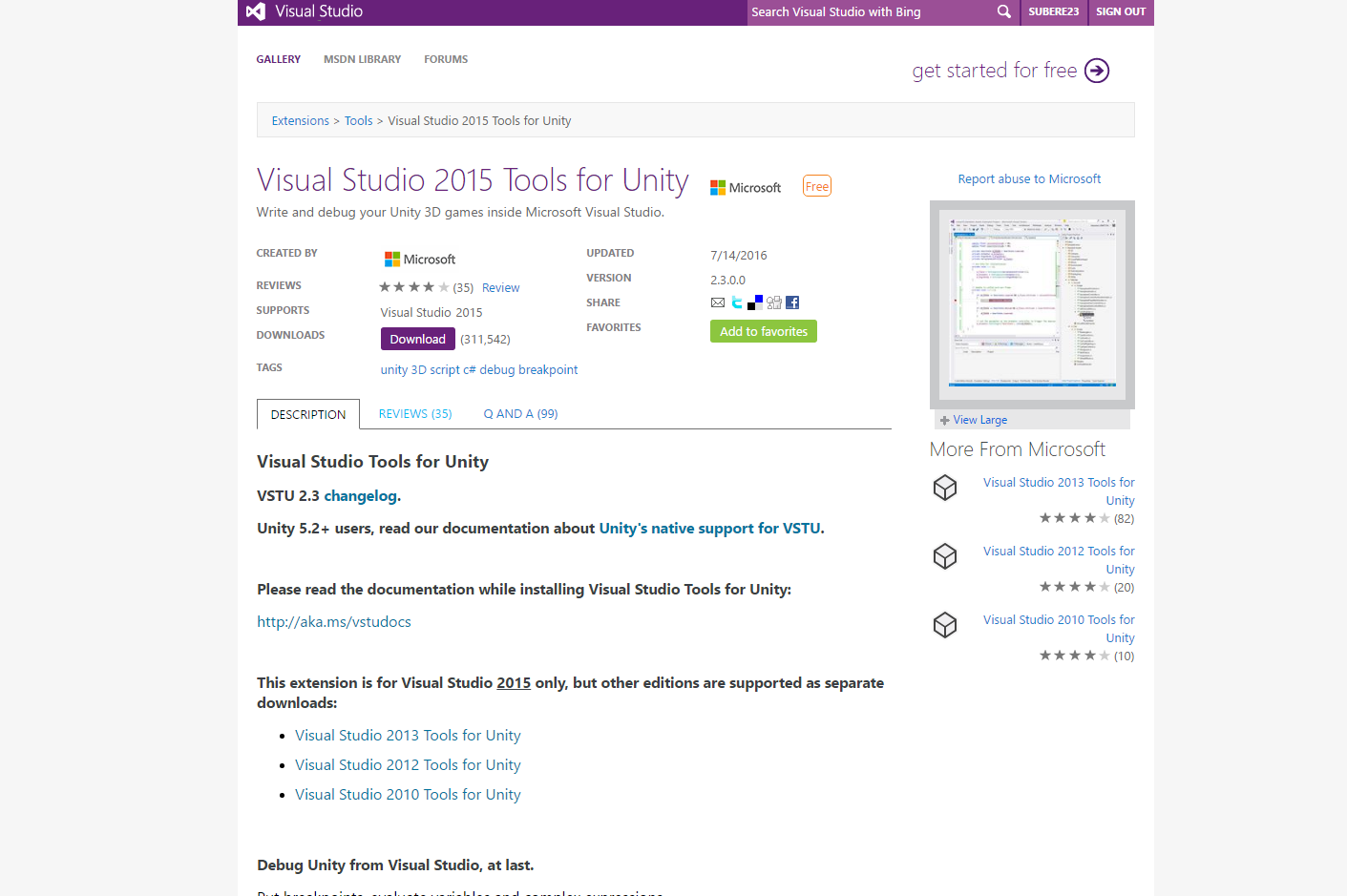
Task: Click the search magnifier icon
Action: [1003, 11]
